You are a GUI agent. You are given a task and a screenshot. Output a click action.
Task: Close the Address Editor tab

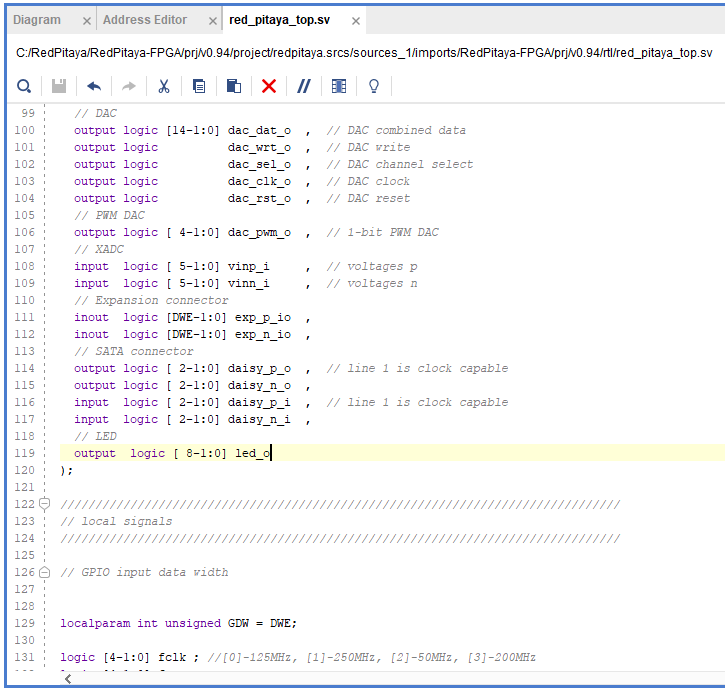(x=213, y=21)
